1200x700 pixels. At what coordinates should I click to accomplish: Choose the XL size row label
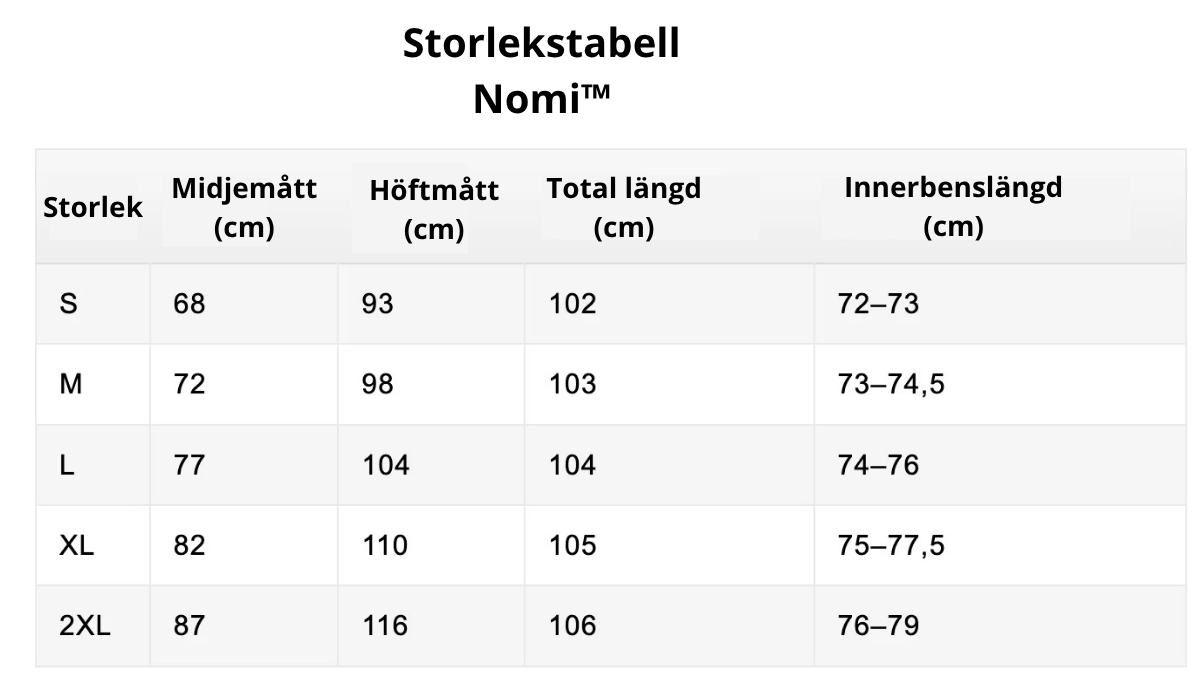coord(77,545)
